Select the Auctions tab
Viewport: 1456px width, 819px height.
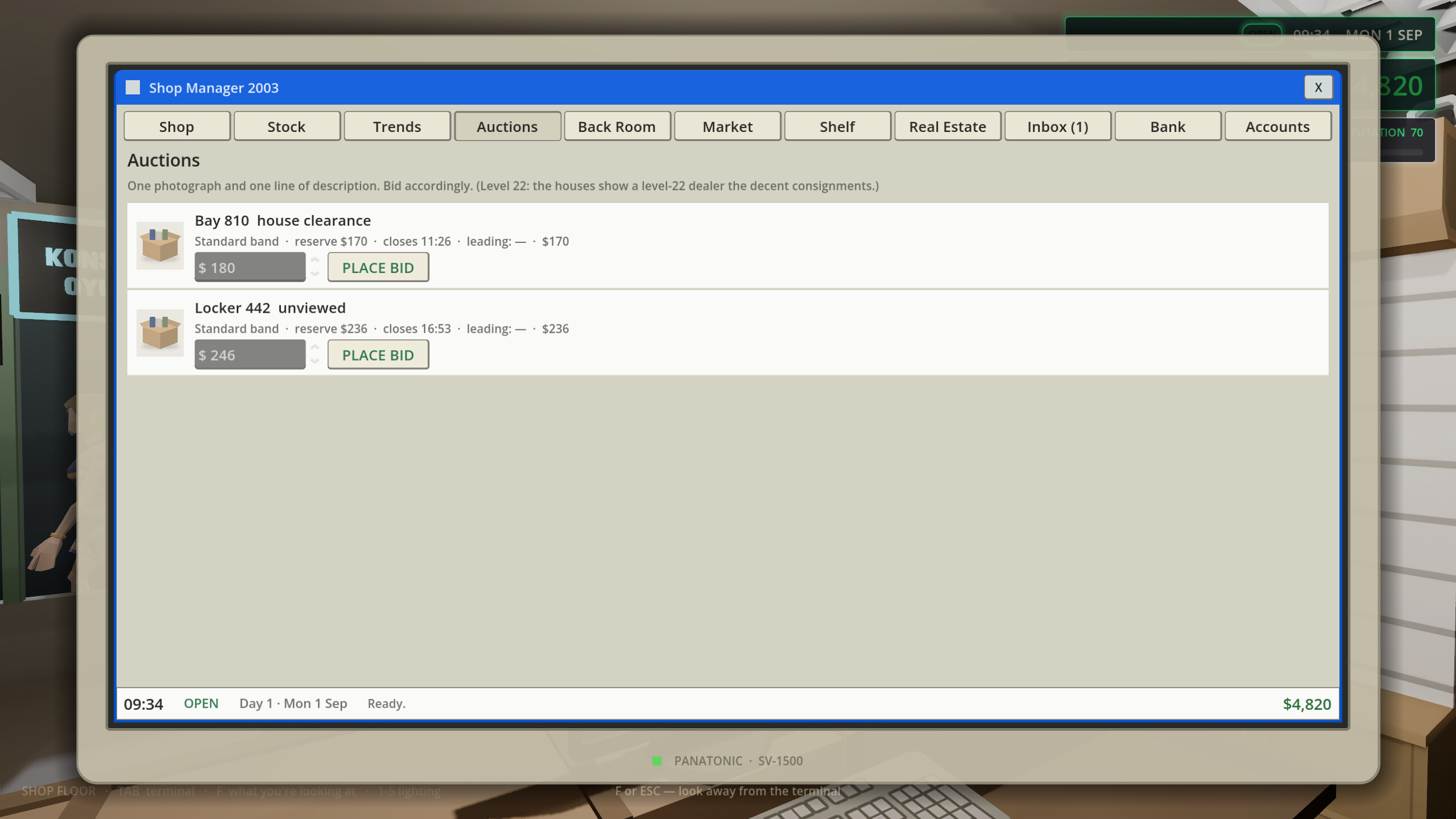[x=507, y=126]
